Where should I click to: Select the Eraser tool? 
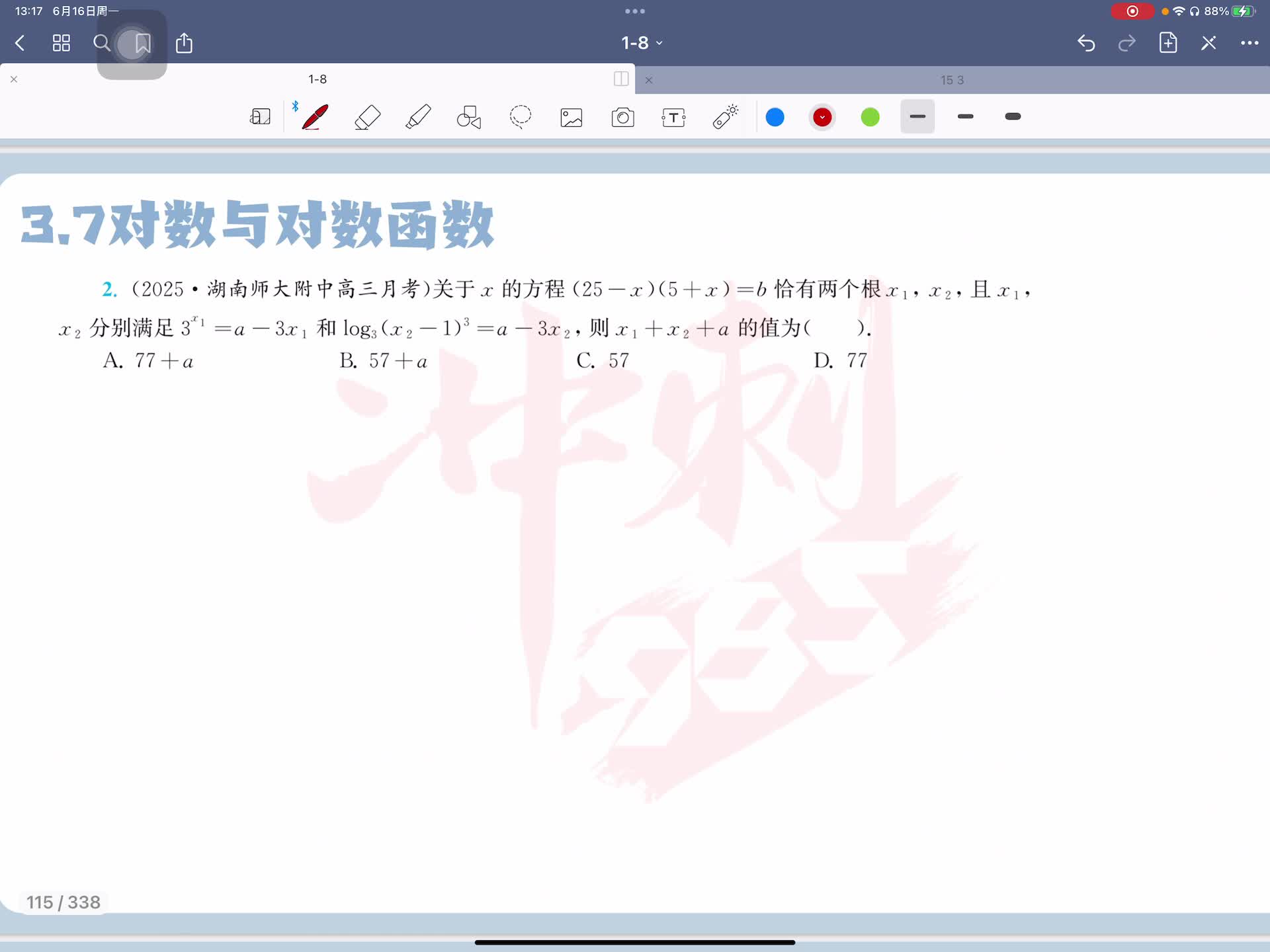(x=367, y=117)
